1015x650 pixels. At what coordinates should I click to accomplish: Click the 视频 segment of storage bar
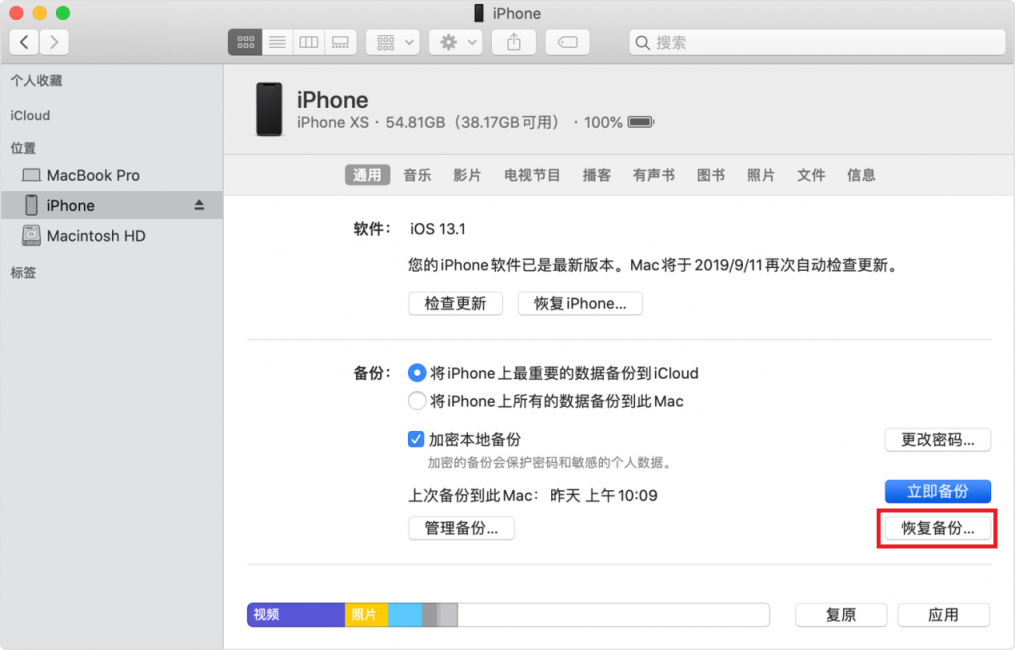(296, 614)
